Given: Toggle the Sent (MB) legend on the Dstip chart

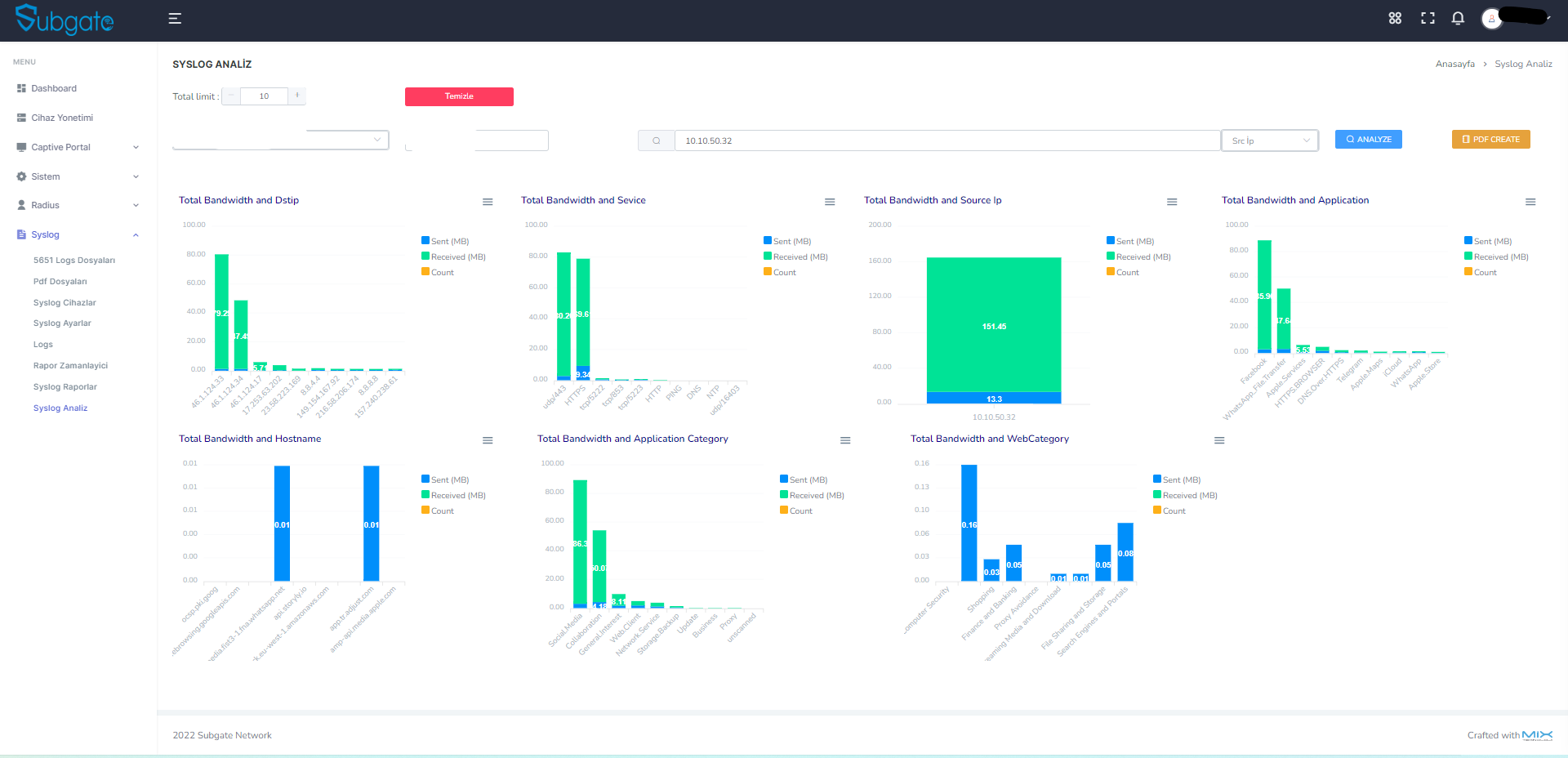Looking at the screenshot, I should point(445,241).
